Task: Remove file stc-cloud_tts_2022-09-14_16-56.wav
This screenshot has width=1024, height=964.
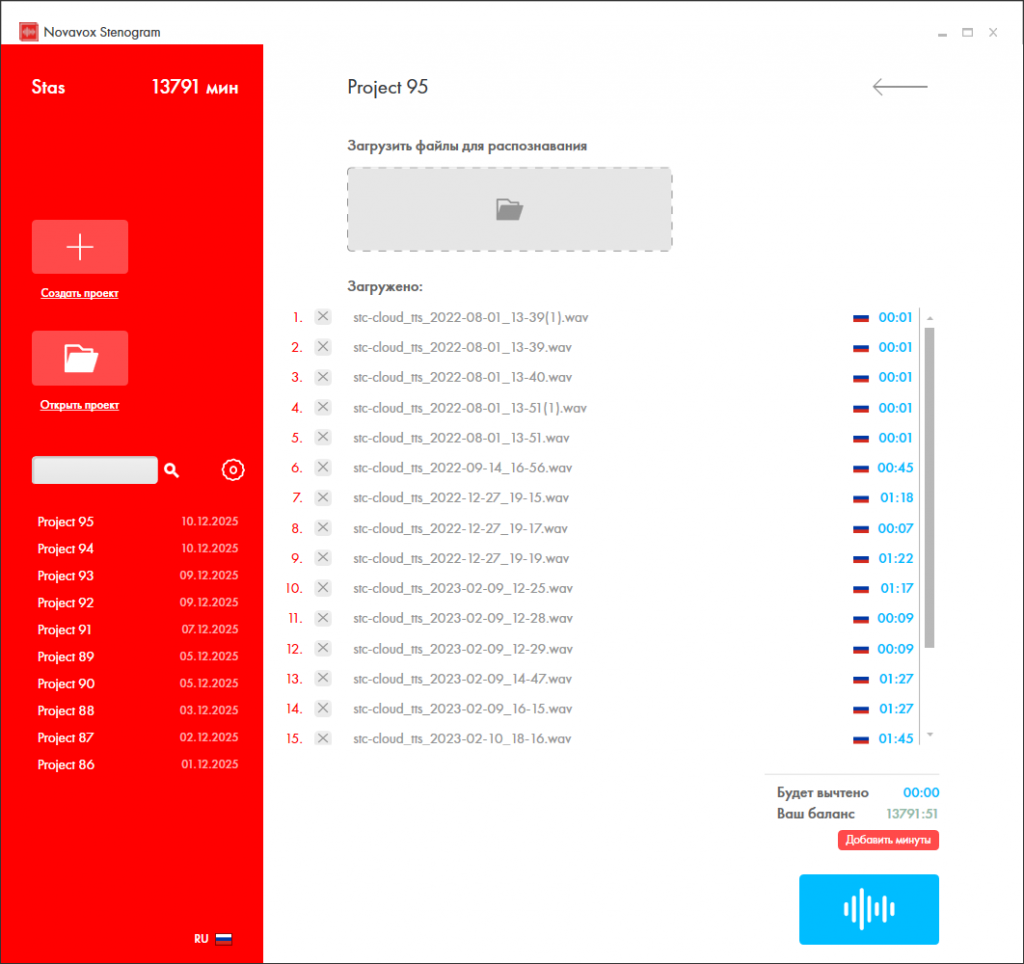Action: [323, 467]
